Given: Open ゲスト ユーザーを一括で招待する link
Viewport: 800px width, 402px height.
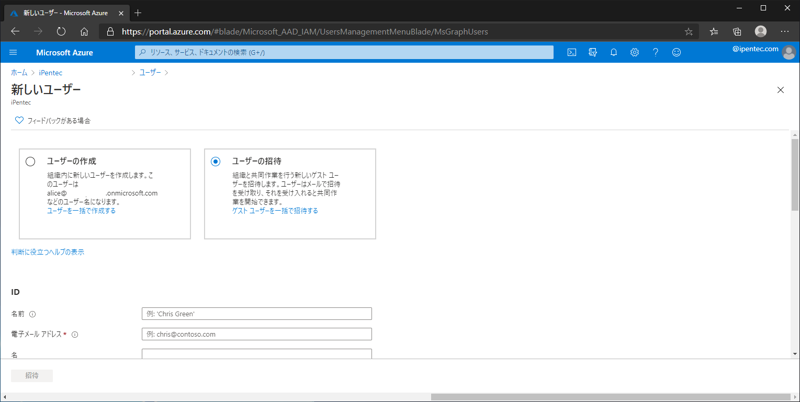Looking at the screenshot, I should tap(275, 211).
